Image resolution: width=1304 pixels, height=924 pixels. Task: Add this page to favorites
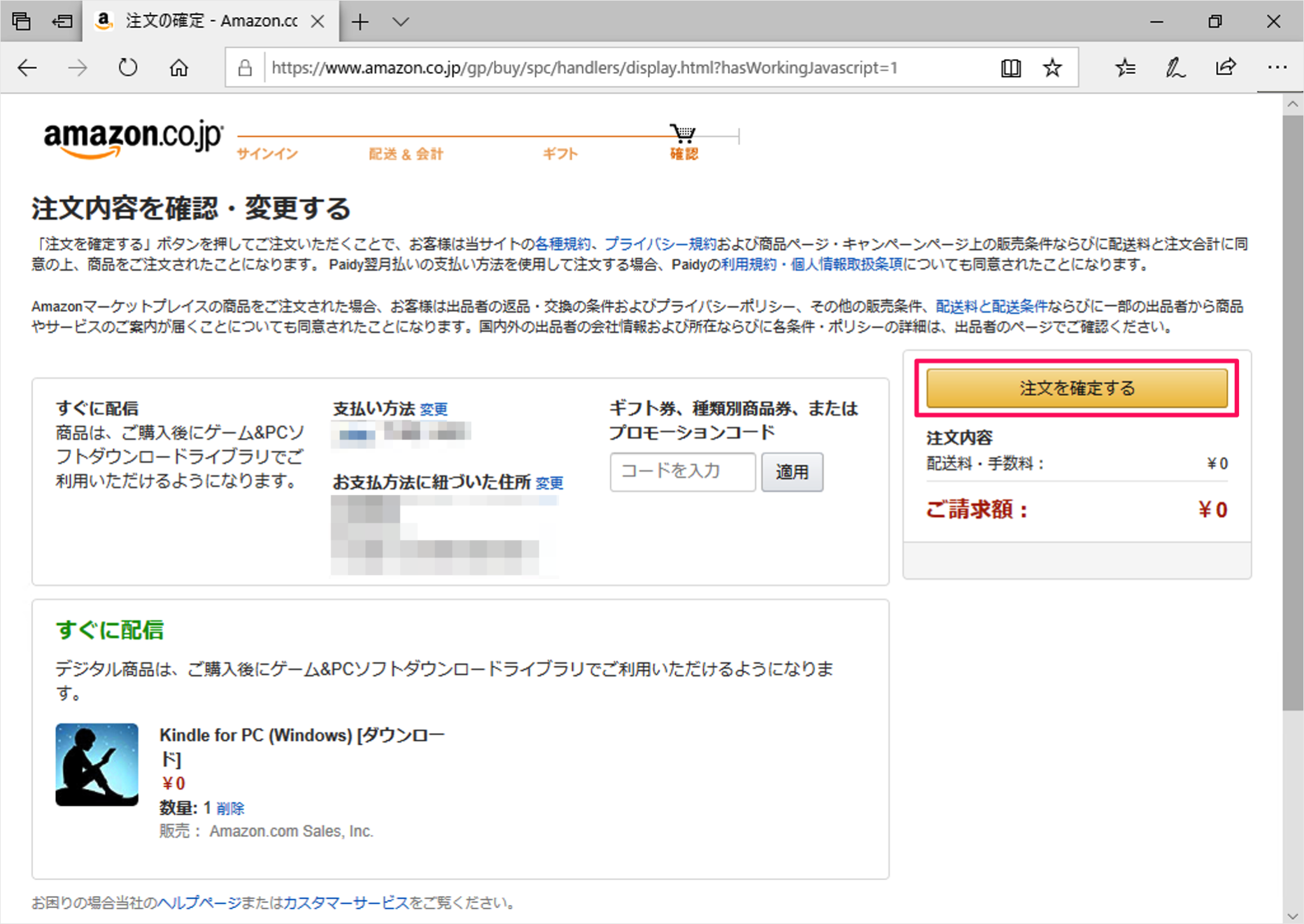1053,68
